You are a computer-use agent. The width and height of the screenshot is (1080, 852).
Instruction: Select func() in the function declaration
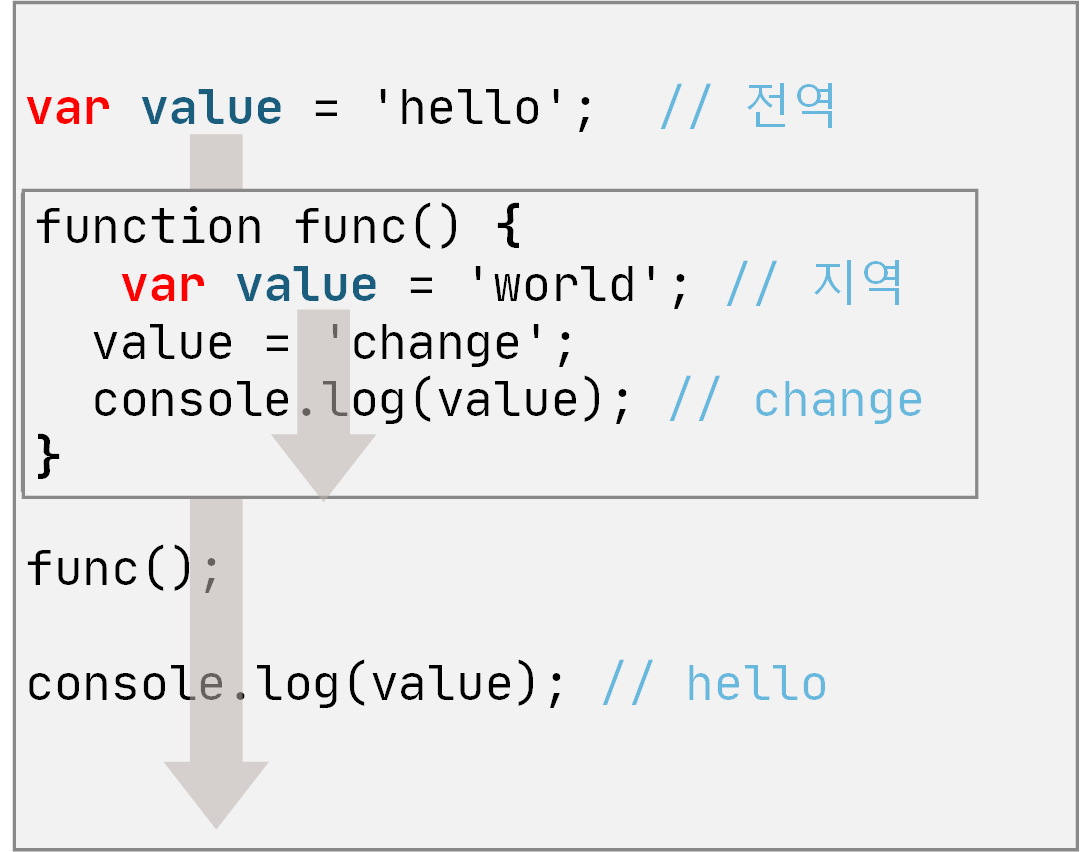[377, 227]
